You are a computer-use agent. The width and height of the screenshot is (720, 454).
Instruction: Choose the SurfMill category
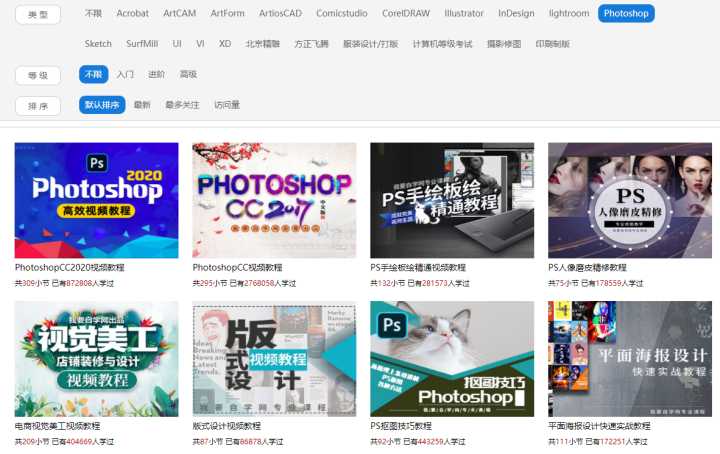[x=142, y=44]
